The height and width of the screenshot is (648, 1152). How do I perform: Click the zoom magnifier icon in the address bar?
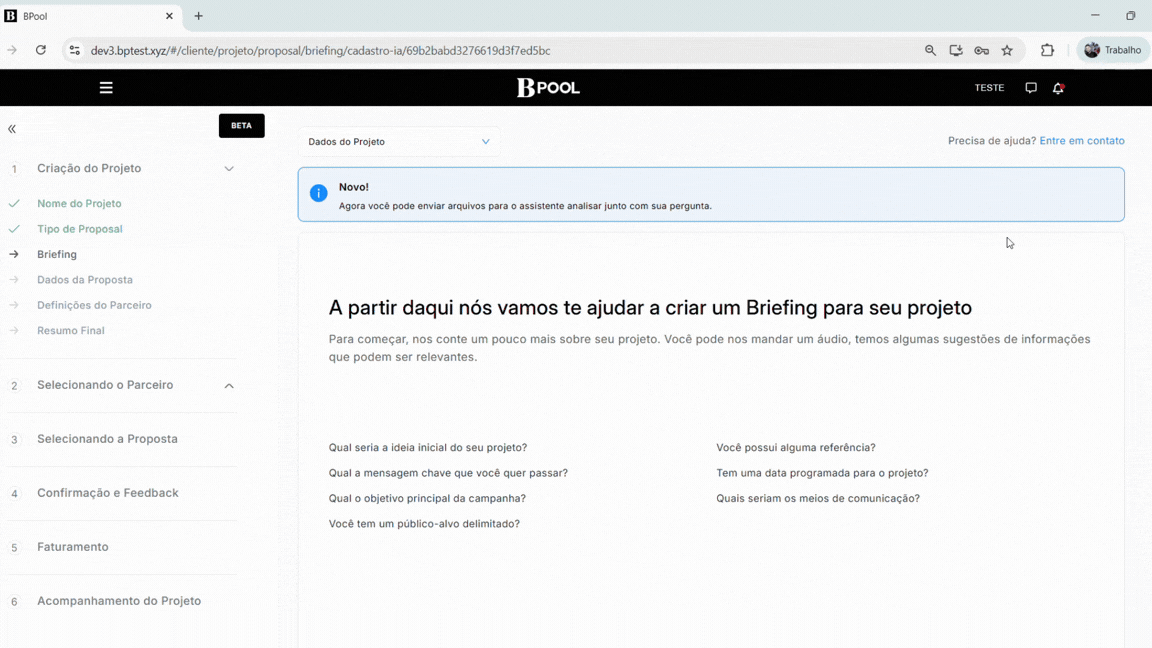pos(930,50)
